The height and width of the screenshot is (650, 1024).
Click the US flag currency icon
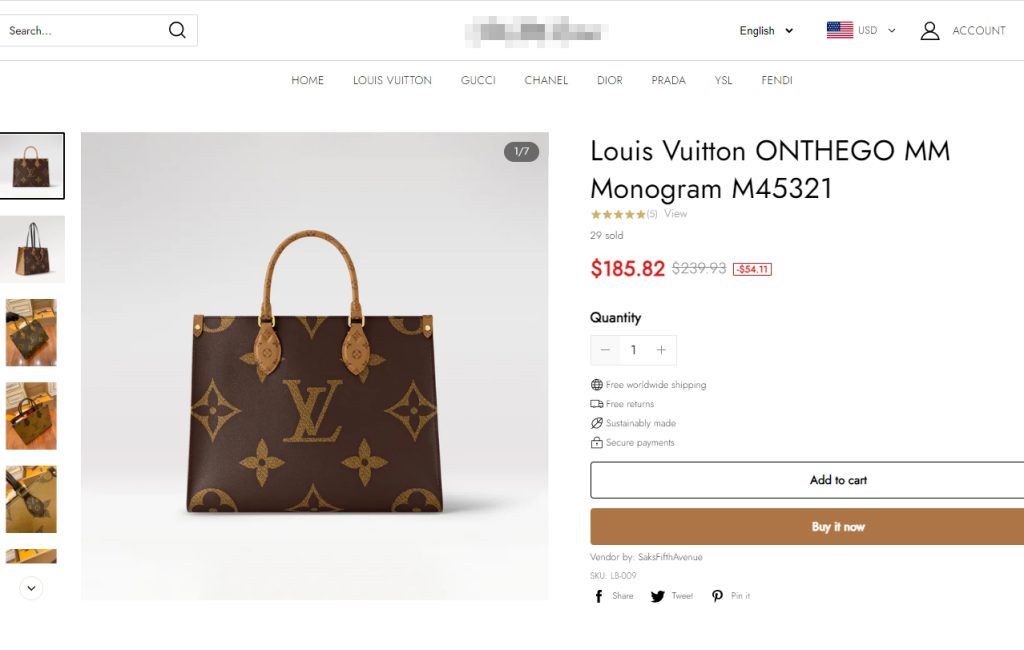click(839, 30)
